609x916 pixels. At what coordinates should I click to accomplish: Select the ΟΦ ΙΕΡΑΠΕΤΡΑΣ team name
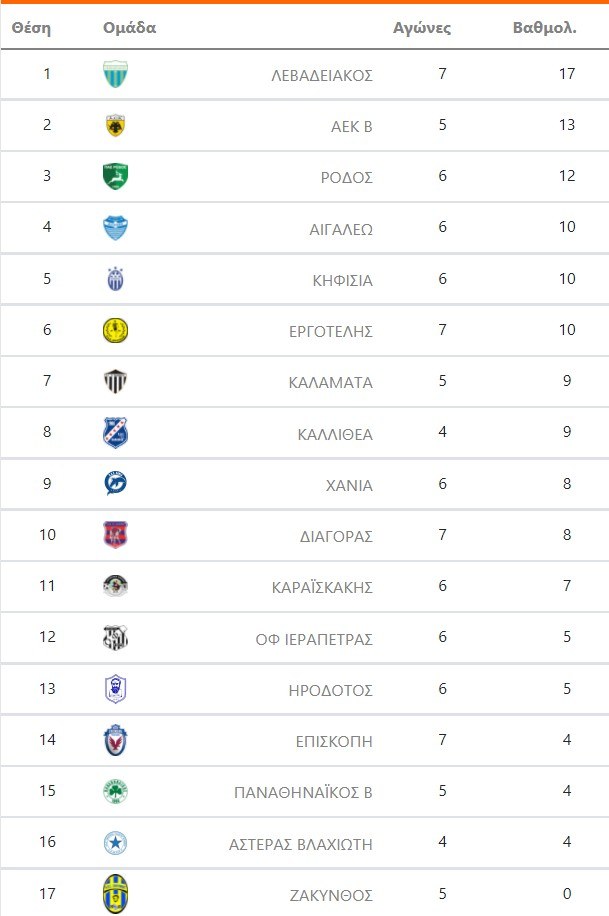click(x=314, y=640)
